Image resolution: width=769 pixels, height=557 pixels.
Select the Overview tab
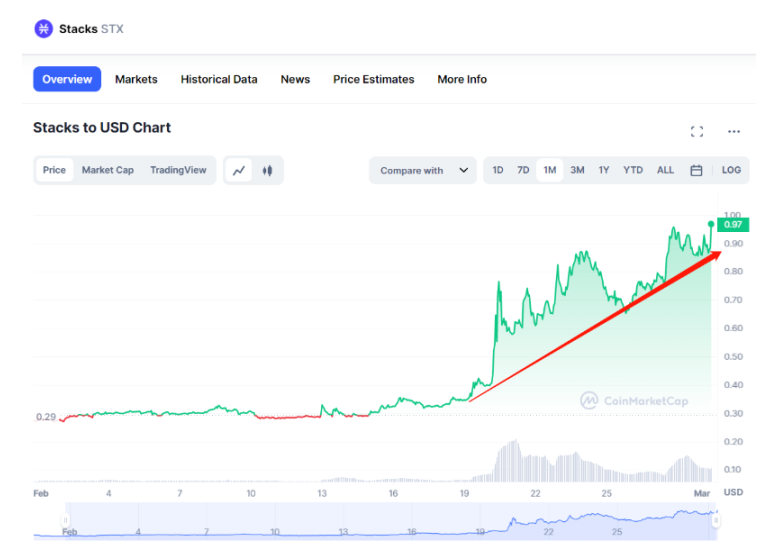(67, 79)
